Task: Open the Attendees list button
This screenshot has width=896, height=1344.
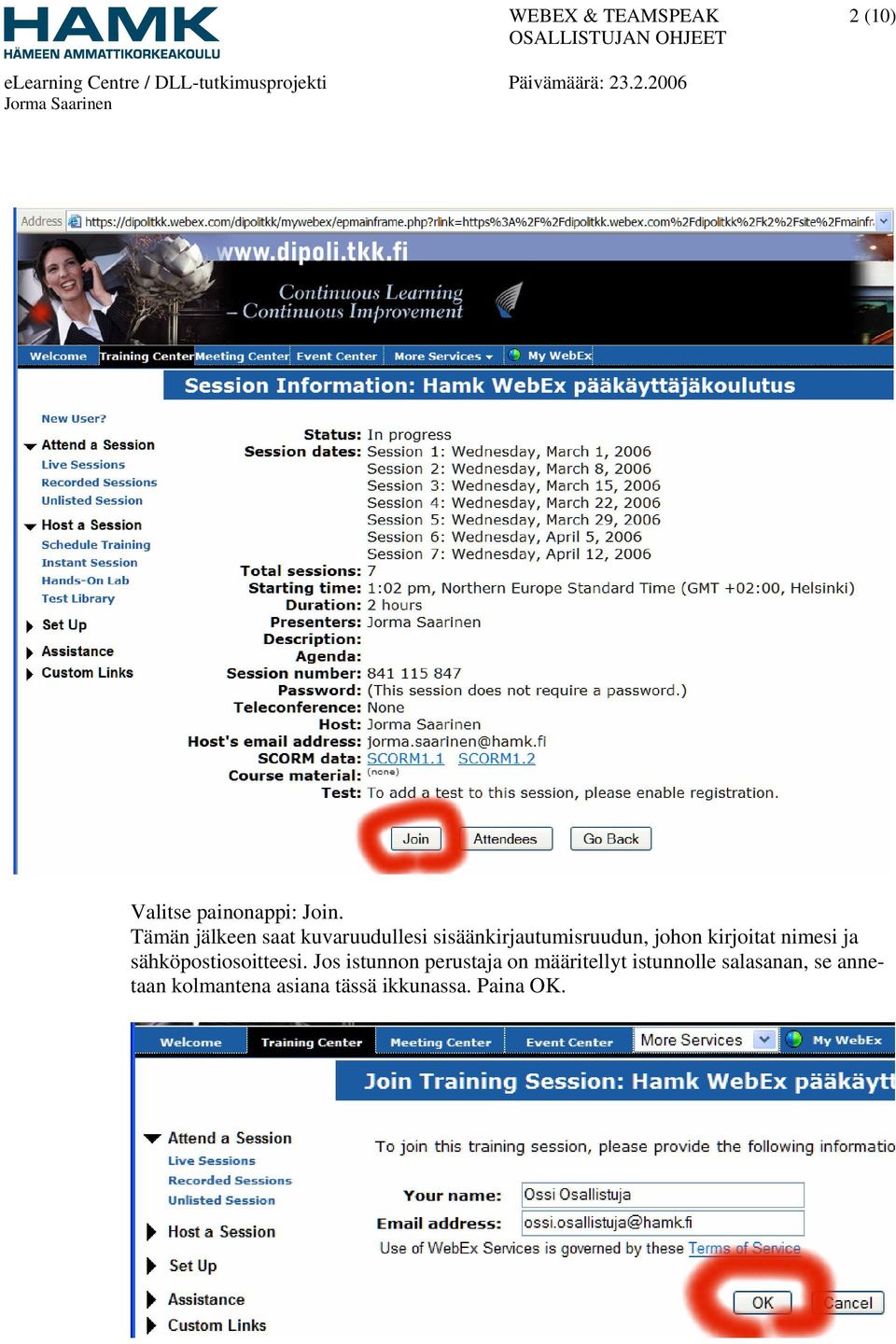Action: (505, 838)
